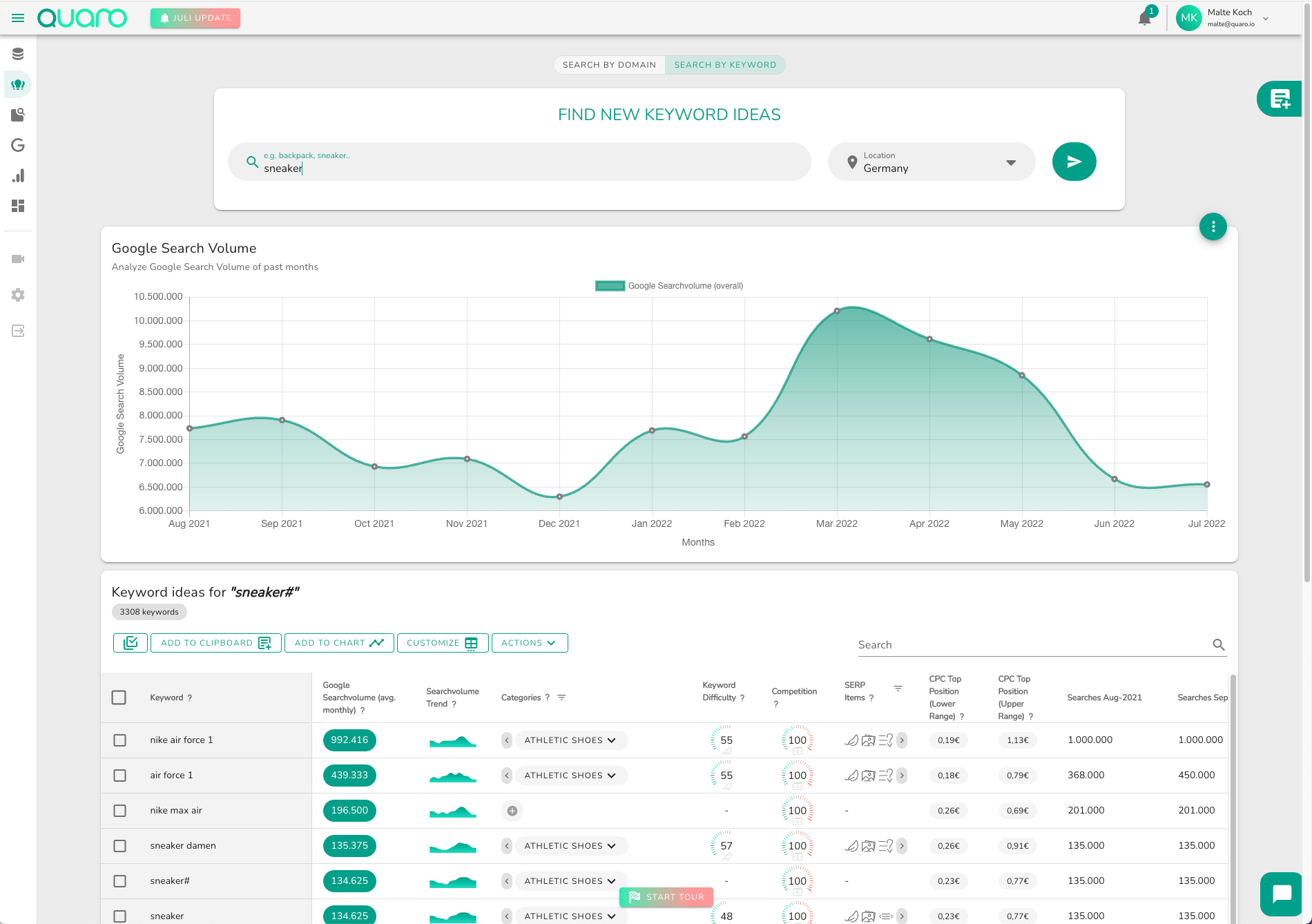
Task: Submit keyword search with send button
Action: pyautogui.click(x=1074, y=162)
